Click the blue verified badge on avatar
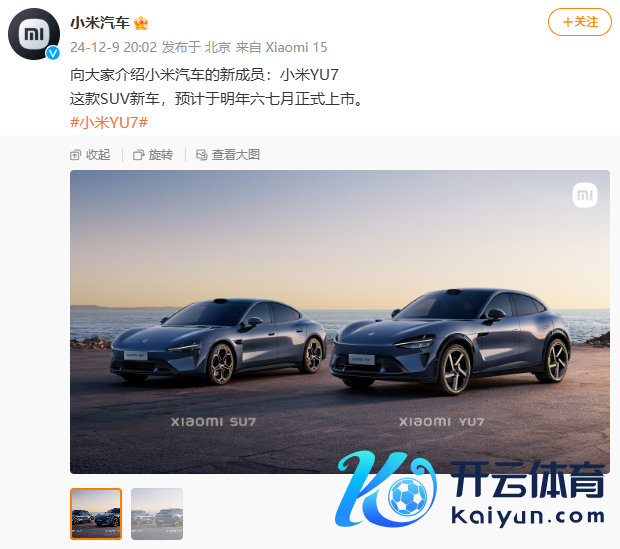 (x=53, y=53)
